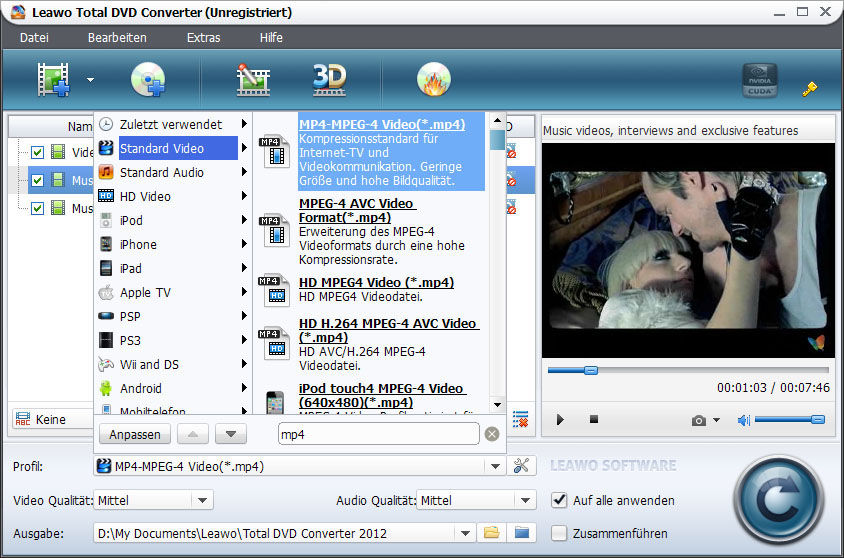Select the HD Video category

pos(173,196)
